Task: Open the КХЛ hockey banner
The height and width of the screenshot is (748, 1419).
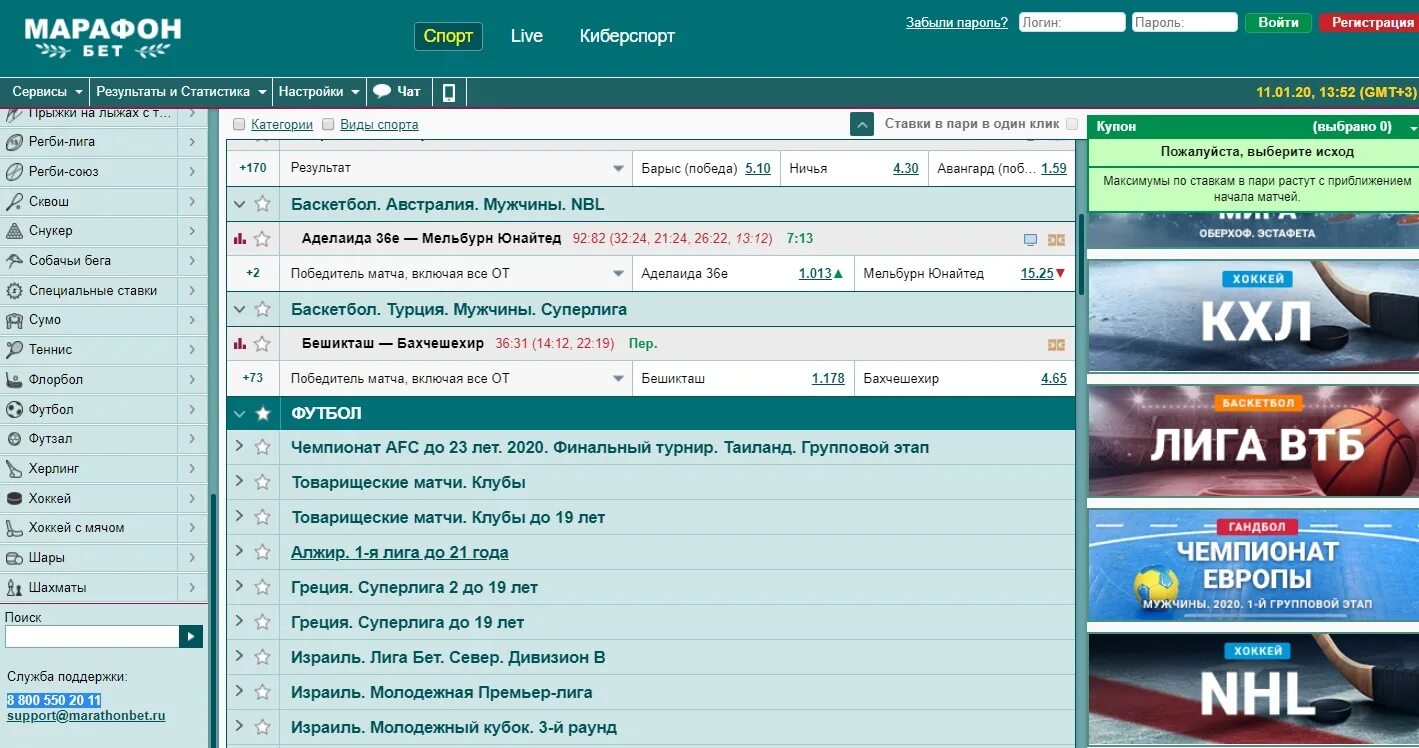Action: click(x=1253, y=316)
